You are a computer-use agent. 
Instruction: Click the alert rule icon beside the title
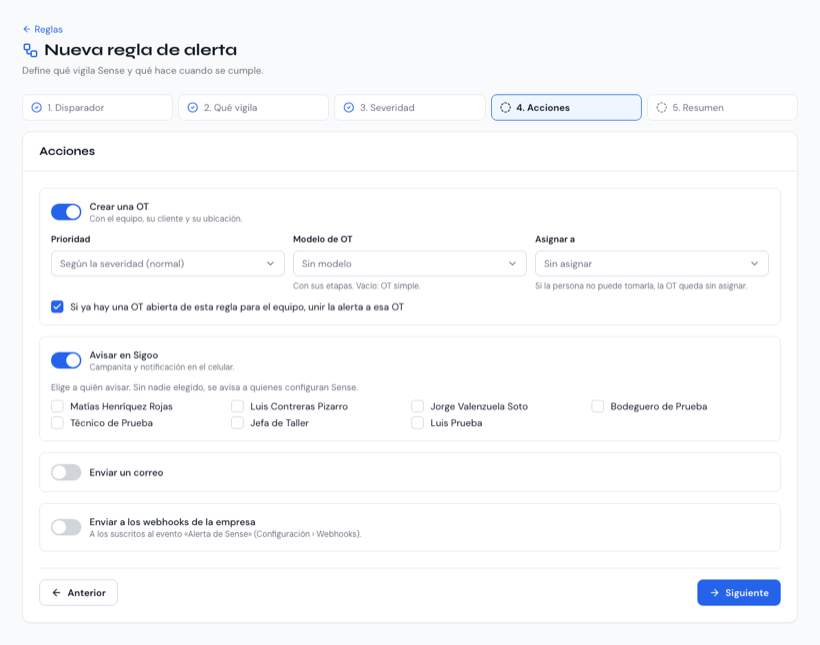[30, 50]
